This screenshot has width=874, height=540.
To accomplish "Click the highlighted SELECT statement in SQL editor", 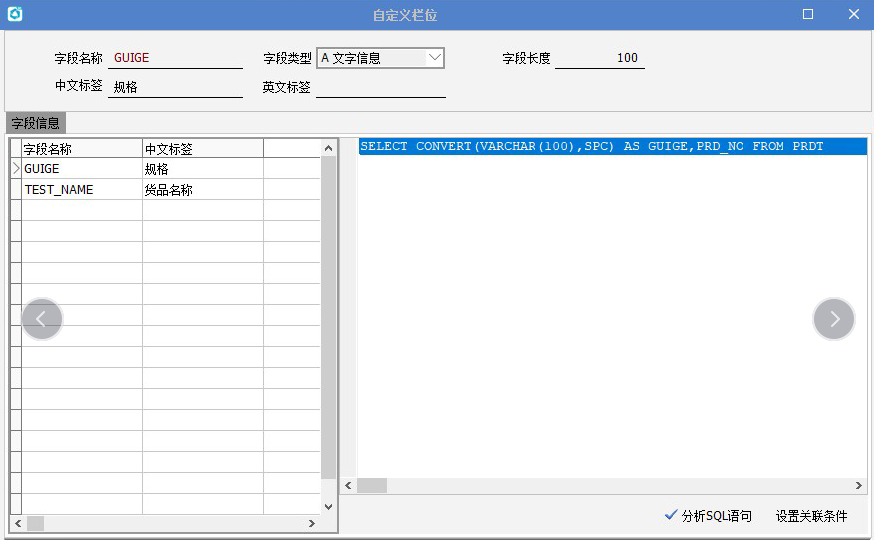I will pyautogui.click(x=591, y=146).
